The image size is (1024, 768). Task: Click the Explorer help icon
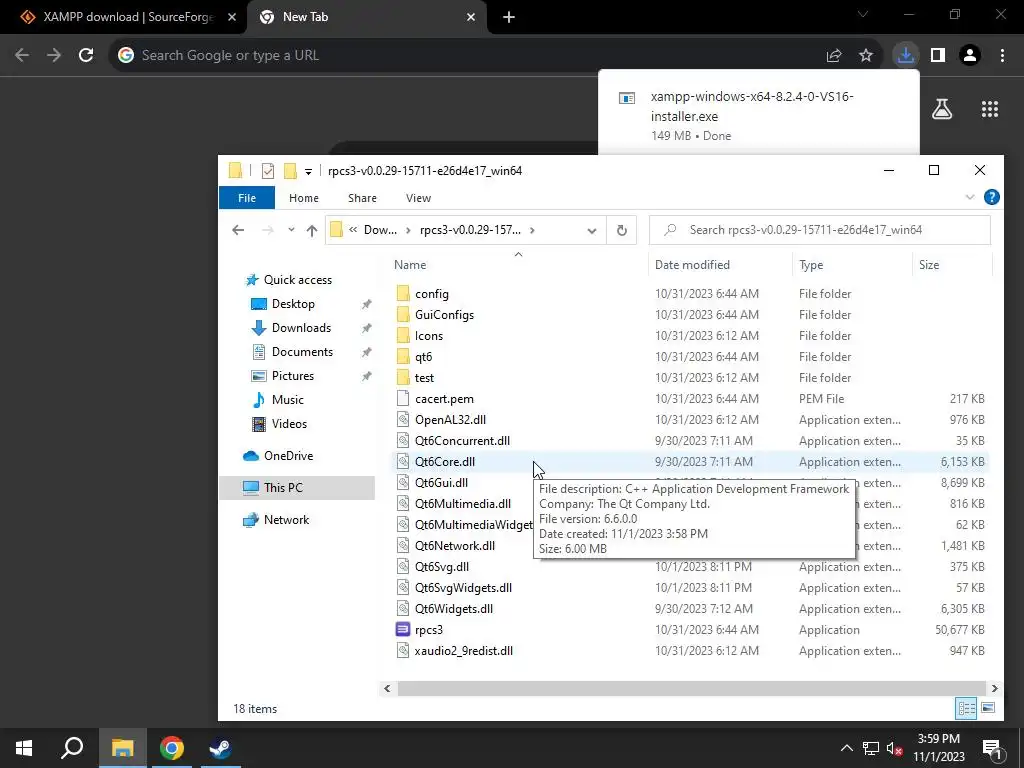[x=991, y=197]
